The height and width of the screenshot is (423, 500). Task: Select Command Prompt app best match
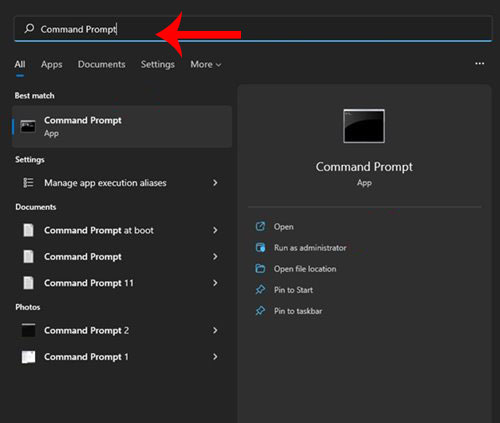tap(122, 127)
